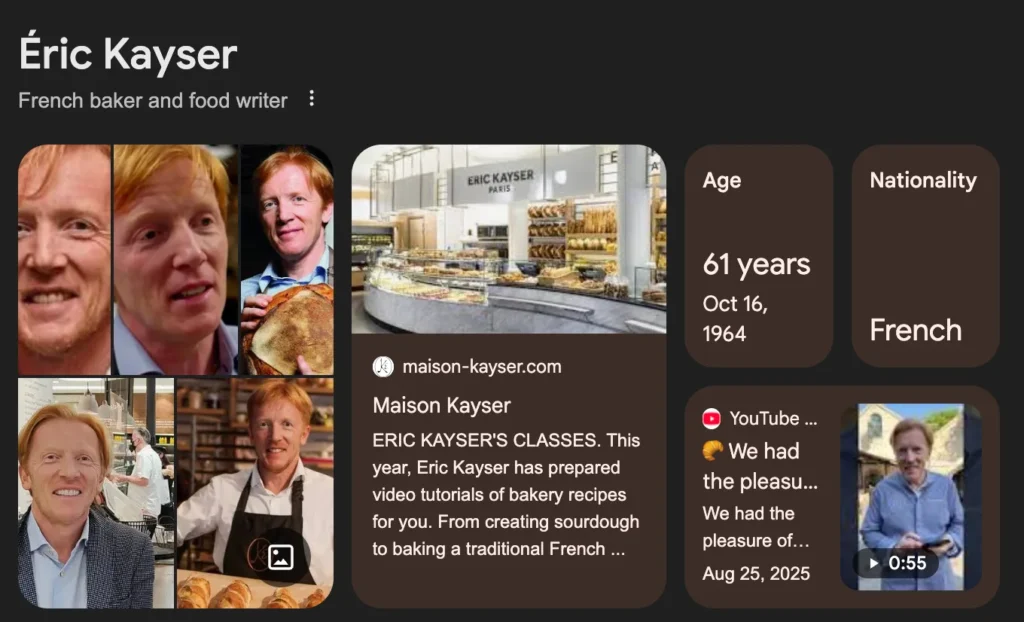Image resolution: width=1024 pixels, height=622 pixels.
Task: Click the maison-kayser.com site favicon
Action: click(383, 367)
